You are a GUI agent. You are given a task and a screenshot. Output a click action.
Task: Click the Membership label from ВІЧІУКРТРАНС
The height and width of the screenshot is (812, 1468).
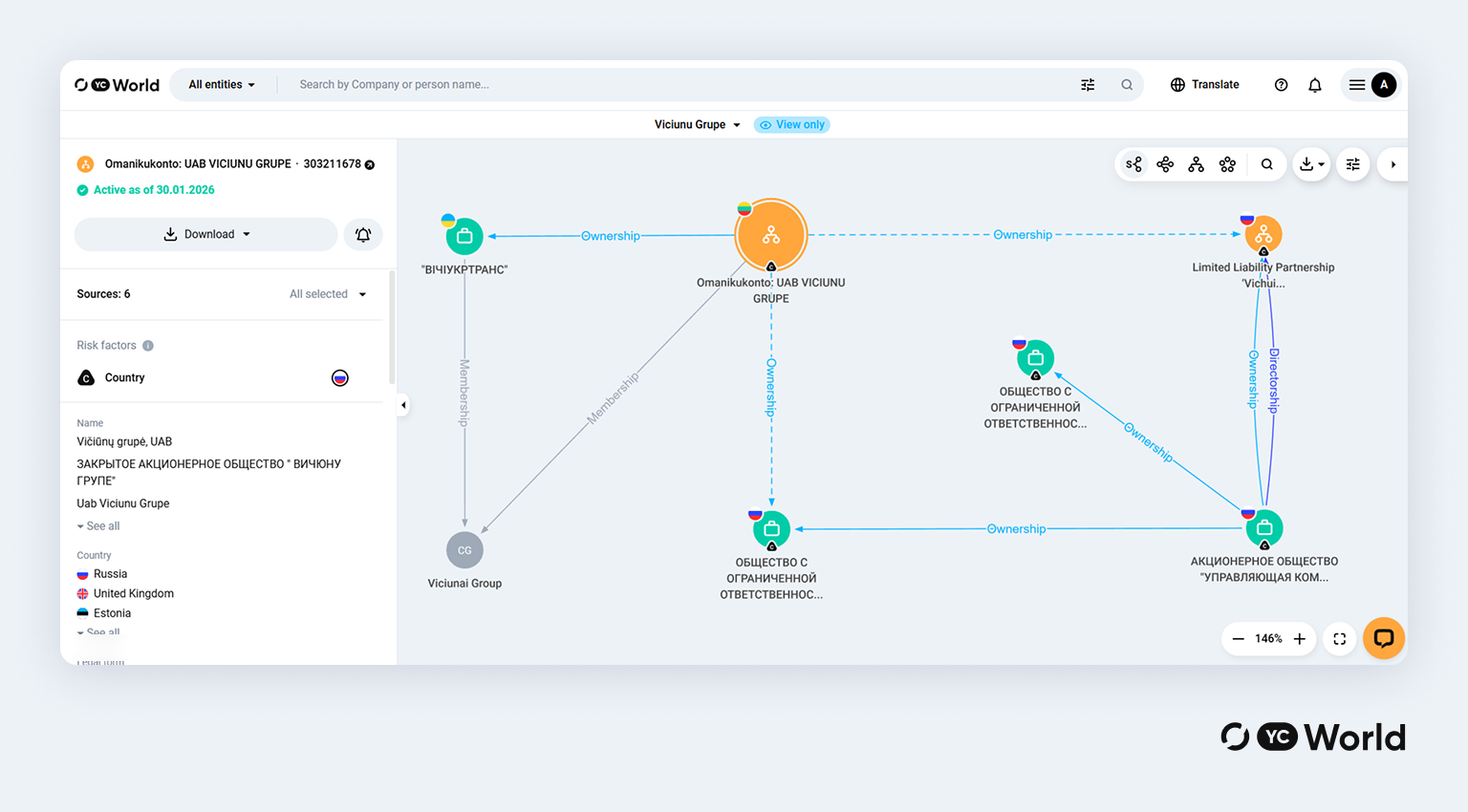click(x=464, y=392)
